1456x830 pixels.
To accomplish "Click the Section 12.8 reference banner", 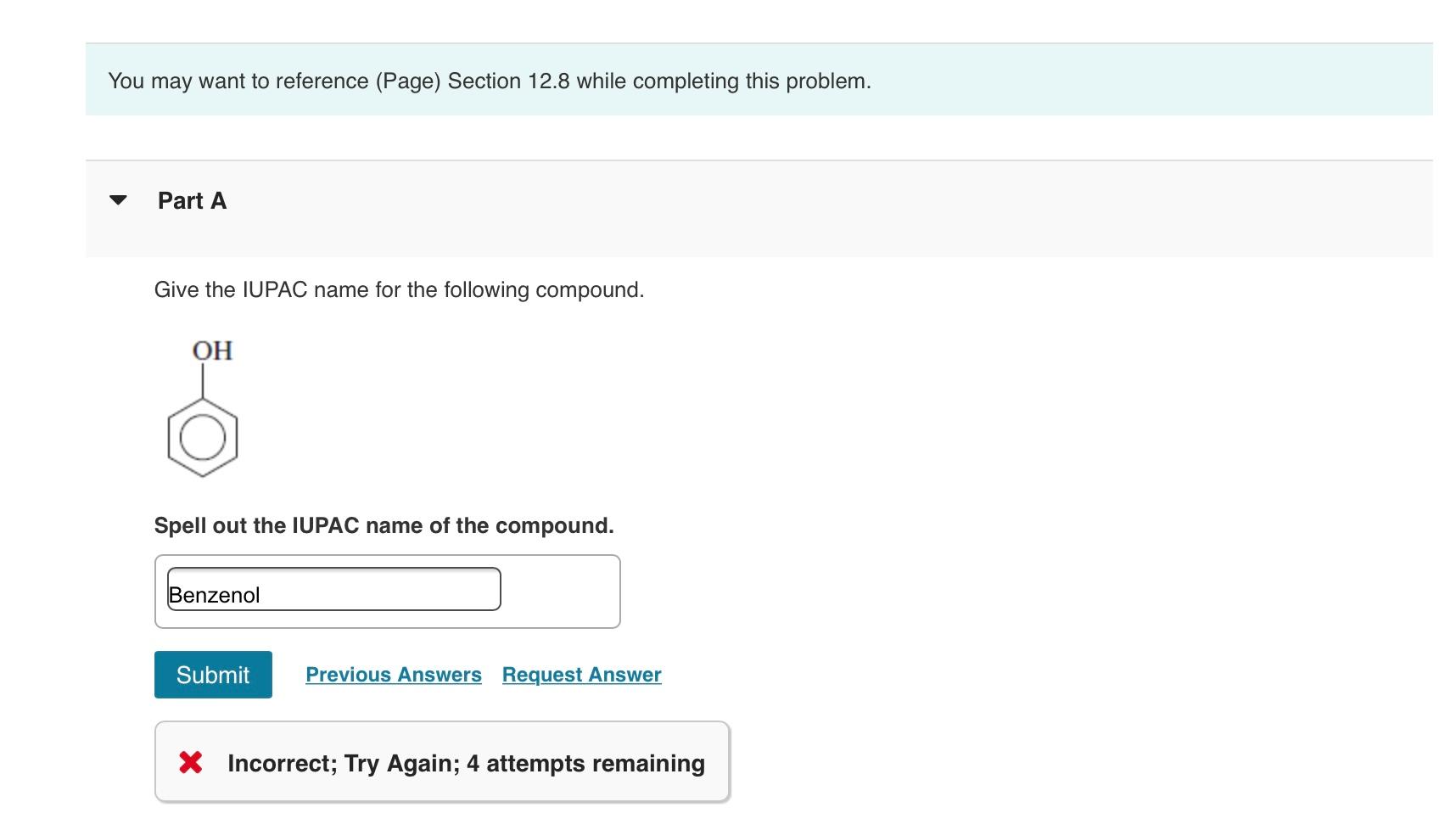I will 490,81.
